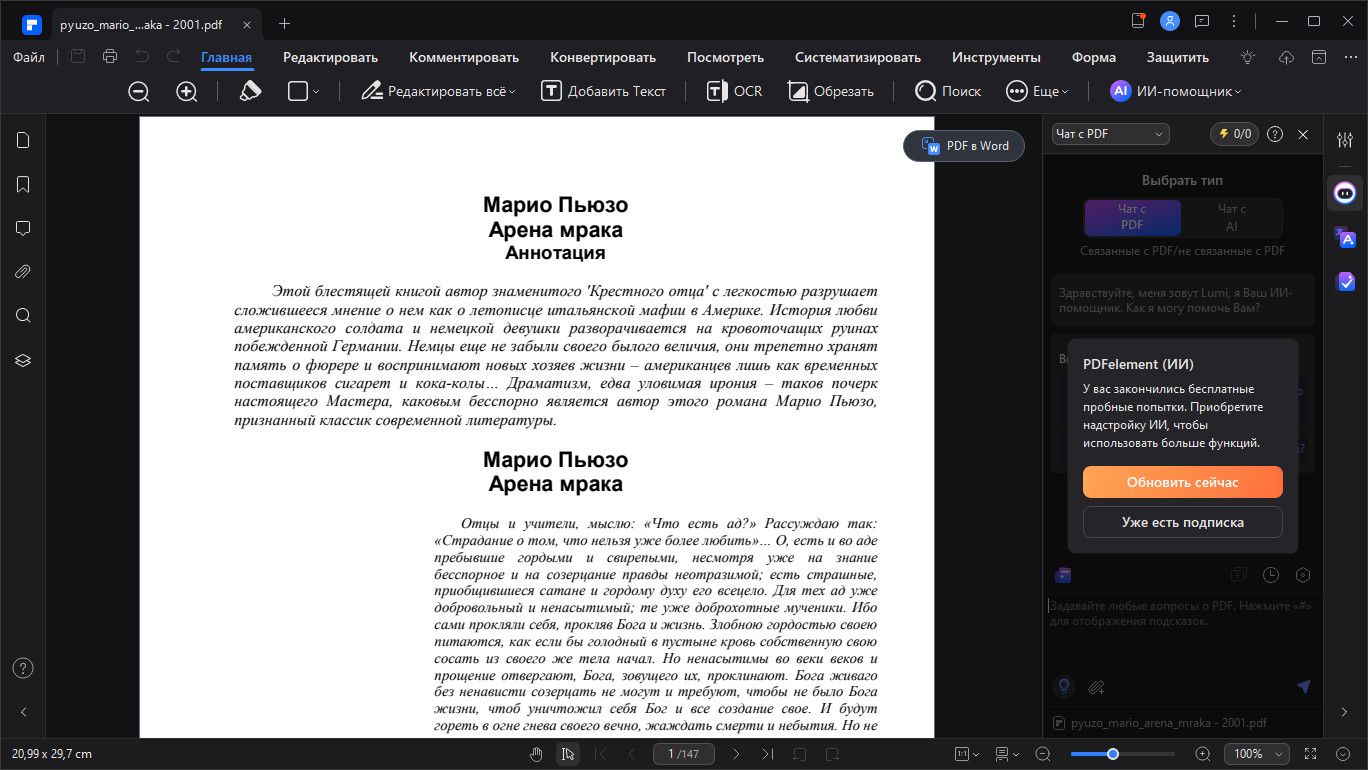The width and height of the screenshot is (1368, 770).
Task: Open the Bookmarks panel in left sidebar
Action: click(x=23, y=184)
